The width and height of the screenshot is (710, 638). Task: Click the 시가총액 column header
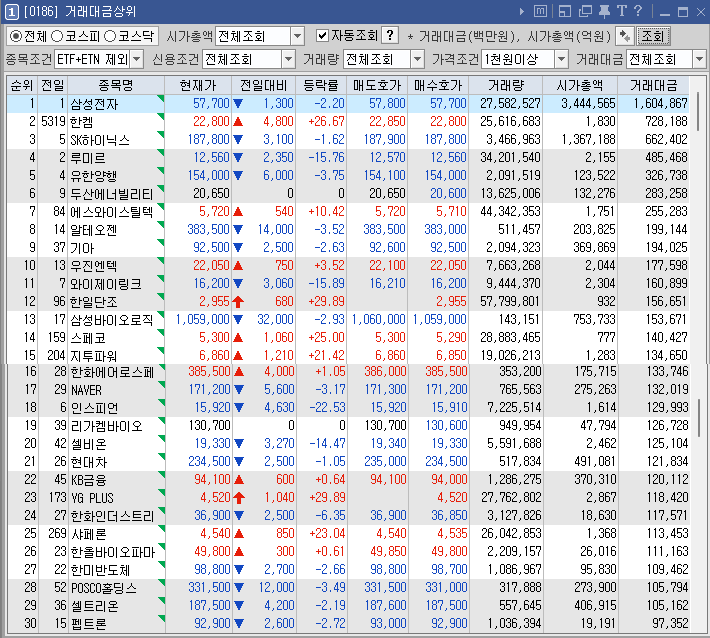(580, 85)
